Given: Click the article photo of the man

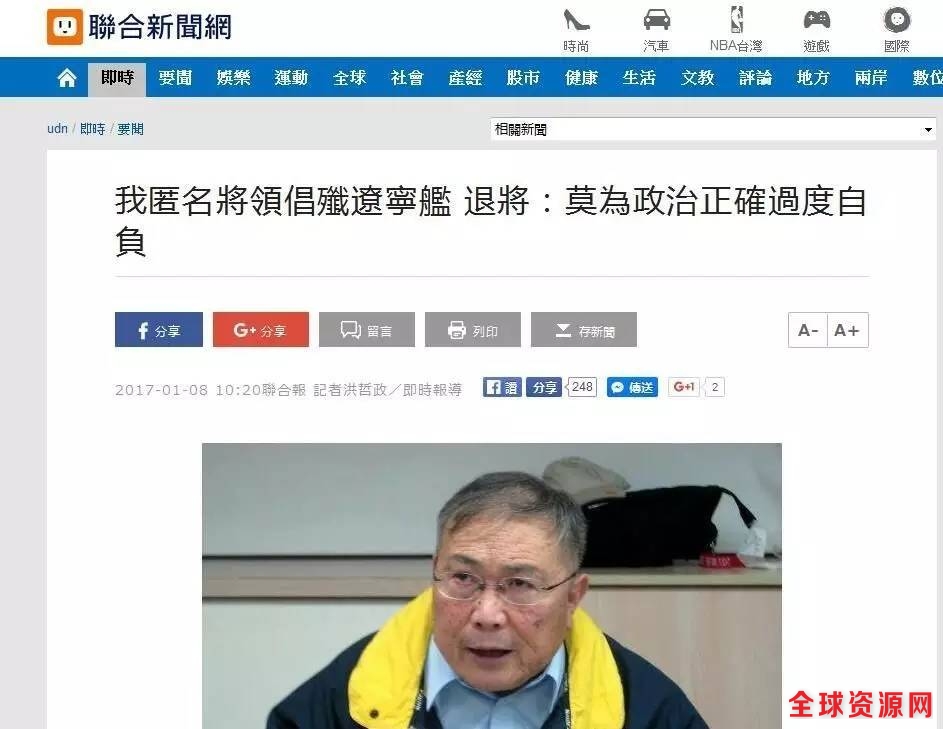Looking at the screenshot, I should click(492, 586).
